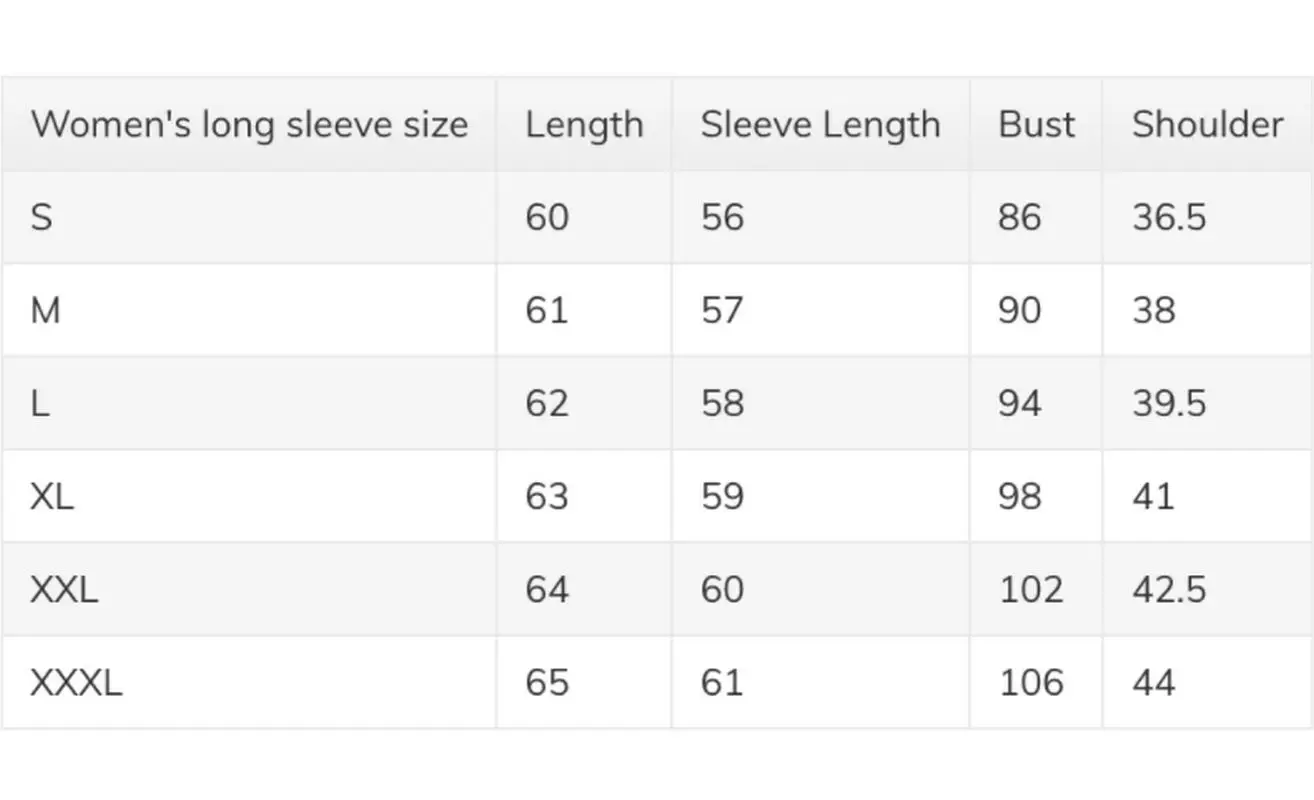Select the bust value 102 for XXL
This screenshot has height=800, width=1314.
tap(1031, 589)
